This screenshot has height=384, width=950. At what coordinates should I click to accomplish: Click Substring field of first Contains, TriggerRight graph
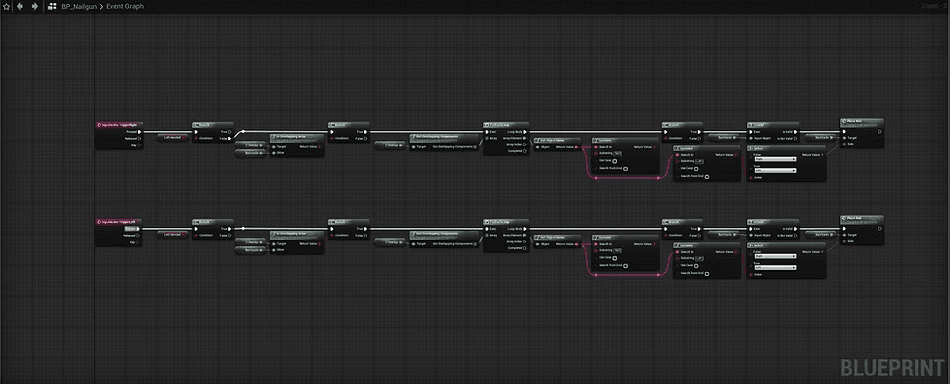617,153
